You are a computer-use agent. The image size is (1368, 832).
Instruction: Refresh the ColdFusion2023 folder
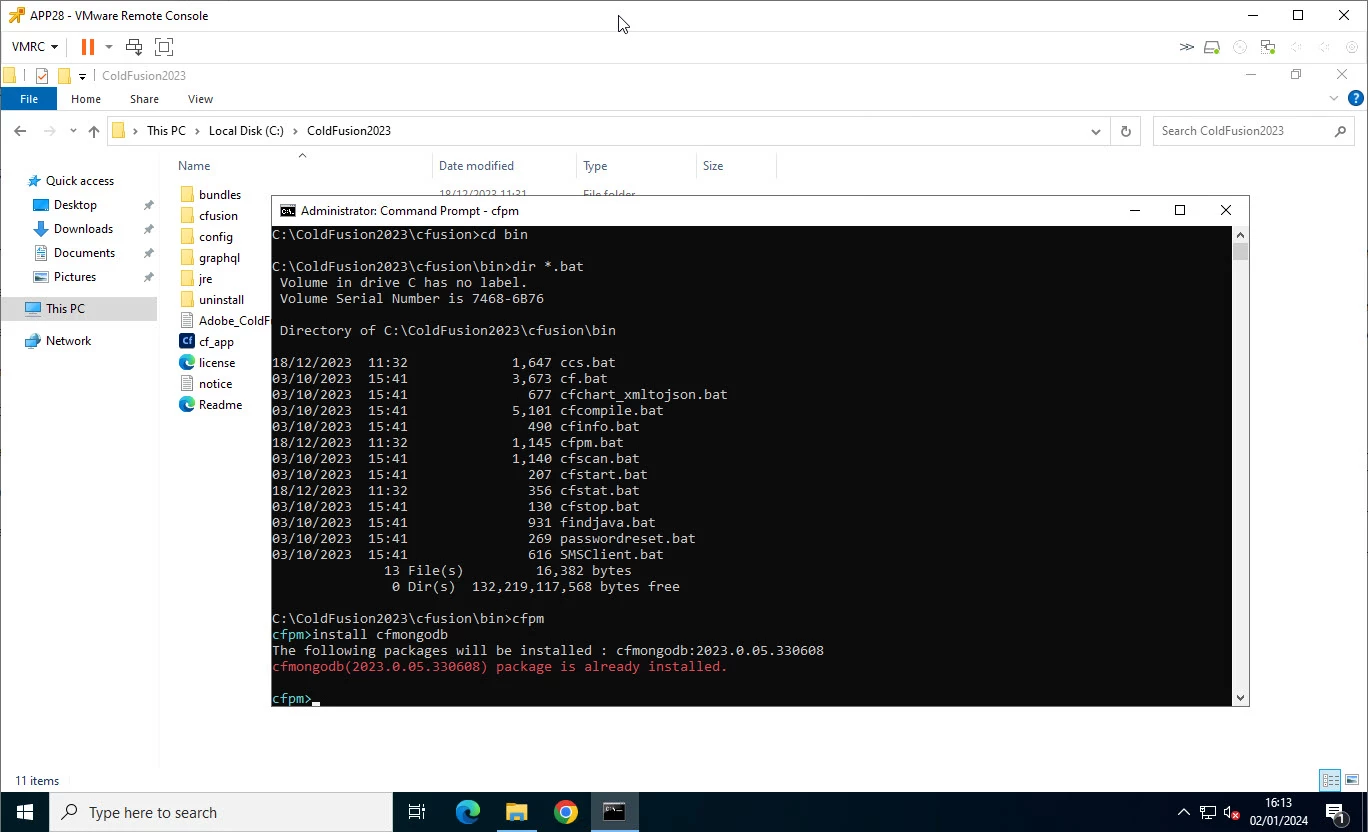1125,131
